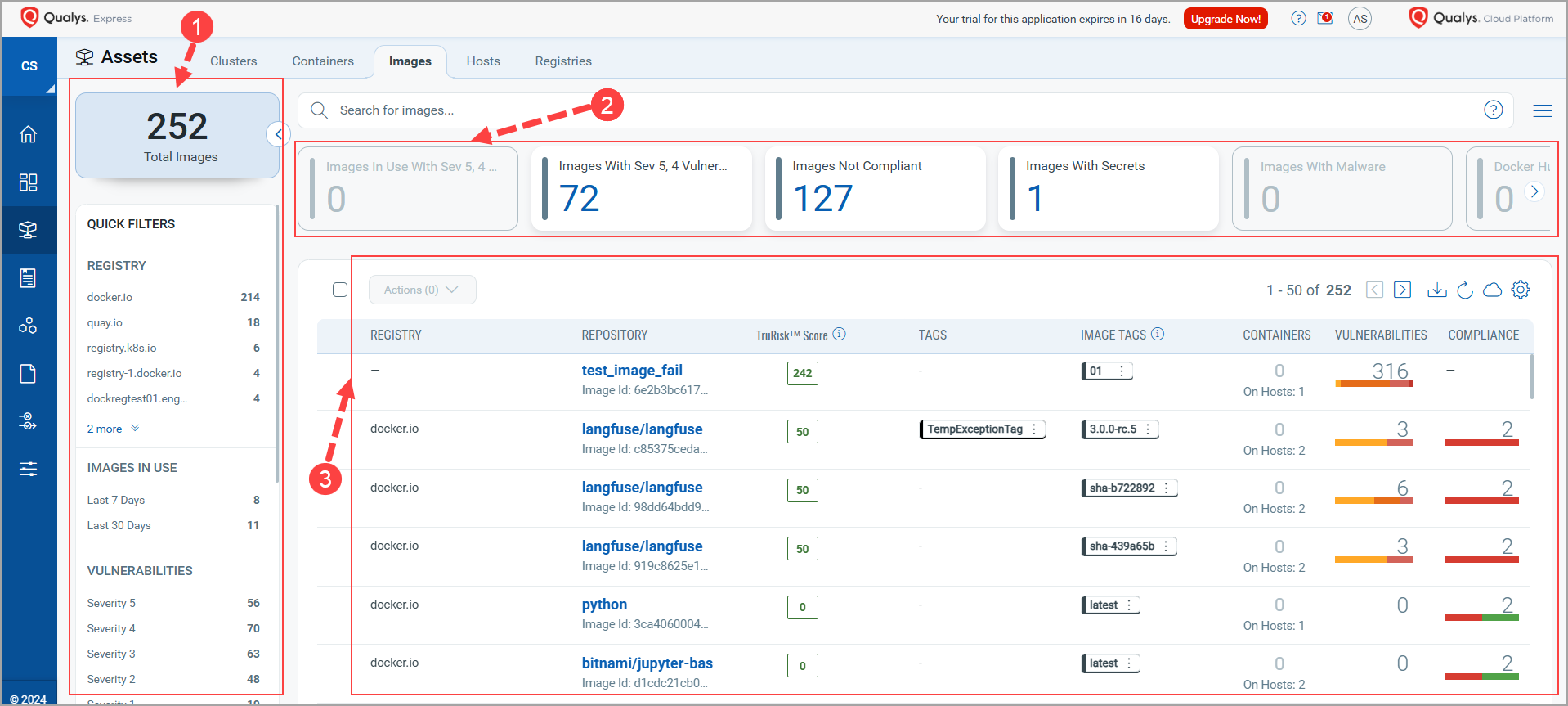The width and height of the screenshot is (1568, 706).
Task: Click the Search for images field
Action: [899, 110]
